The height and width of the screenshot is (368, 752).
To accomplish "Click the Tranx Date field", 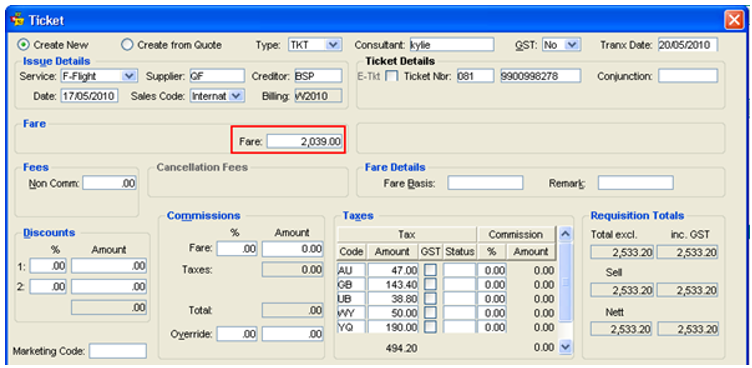I will [x=688, y=45].
